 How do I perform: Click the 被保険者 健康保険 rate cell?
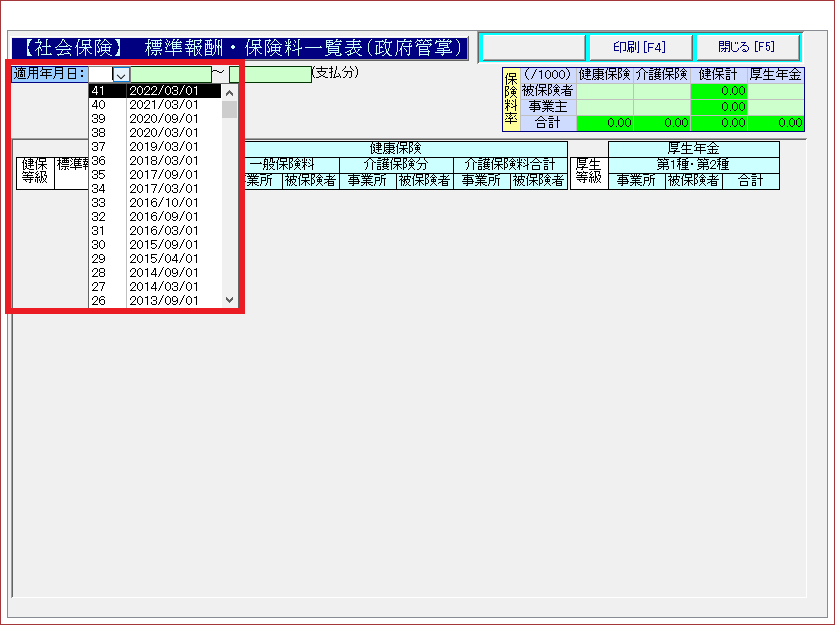pos(605,91)
